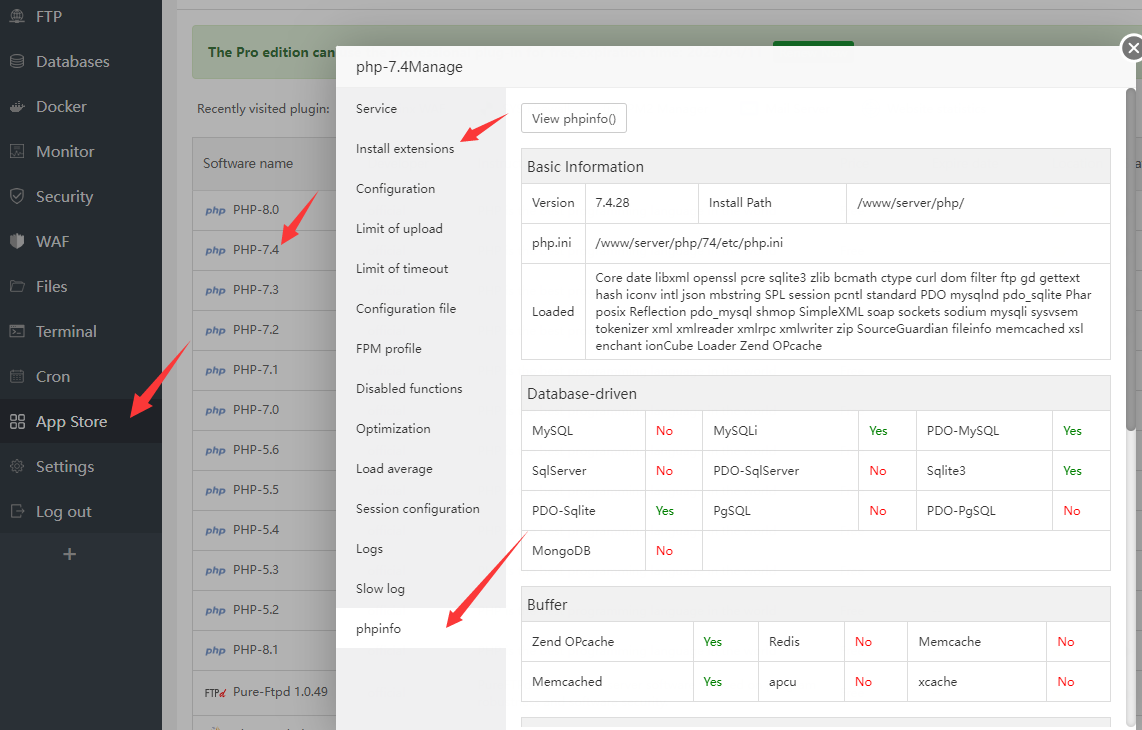Open Databases via its sidebar icon

[x=17, y=61]
